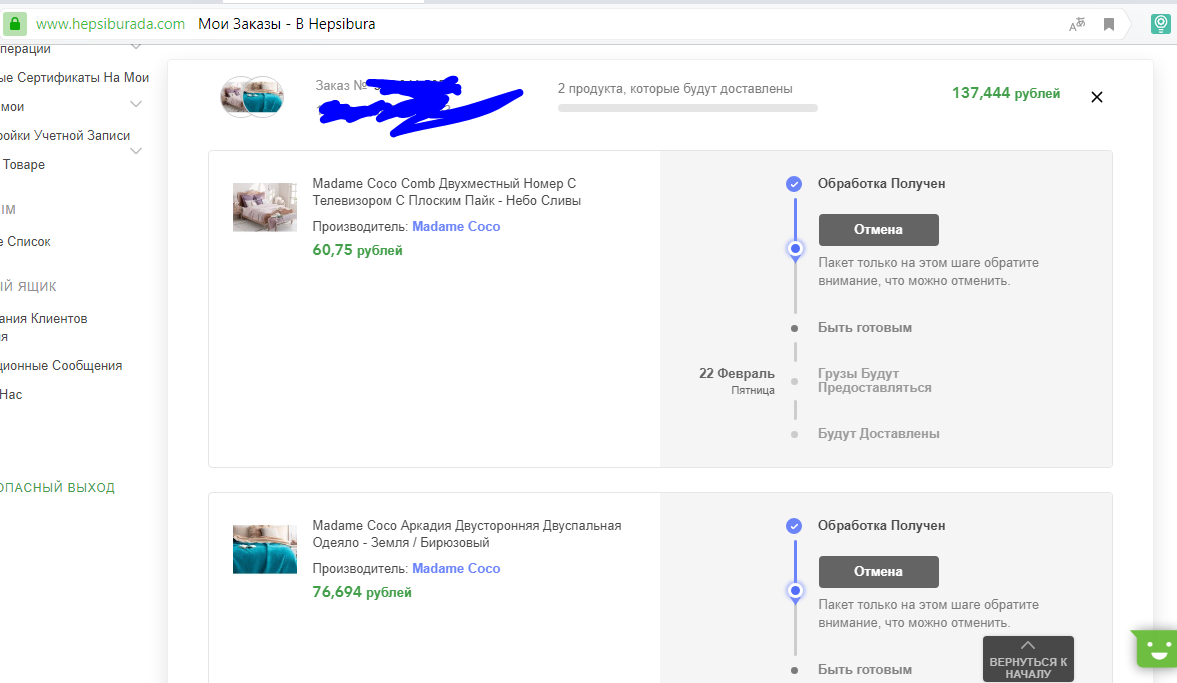Viewport: 1177px width, 683px height.
Task: Open the teal extension icon in address bar
Action: pos(1160,24)
